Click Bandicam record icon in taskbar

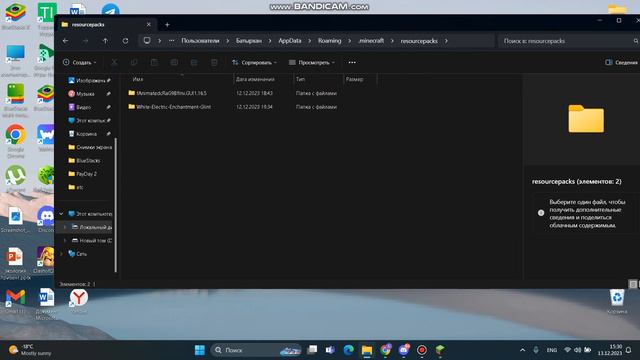click(x=422, y=350)
